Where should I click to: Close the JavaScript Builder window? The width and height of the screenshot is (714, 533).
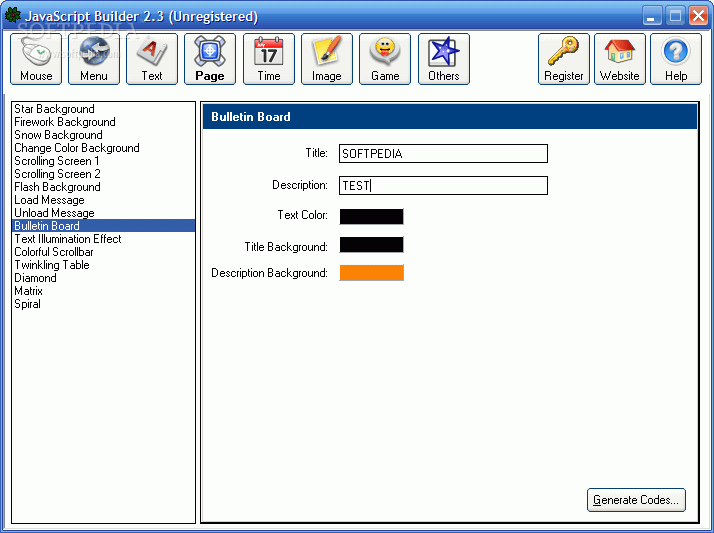point(698,16)
